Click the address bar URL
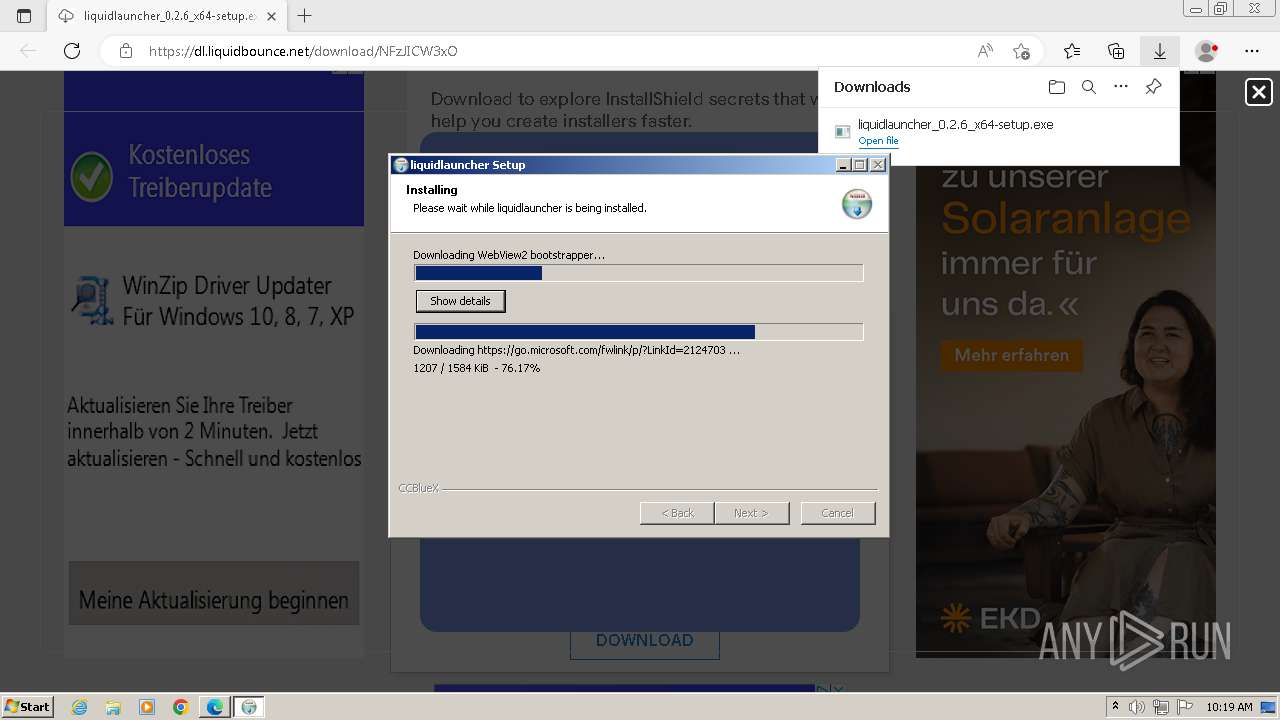Image resolution: width=1280 pixels, height=720 pixels. coord(303,51)
